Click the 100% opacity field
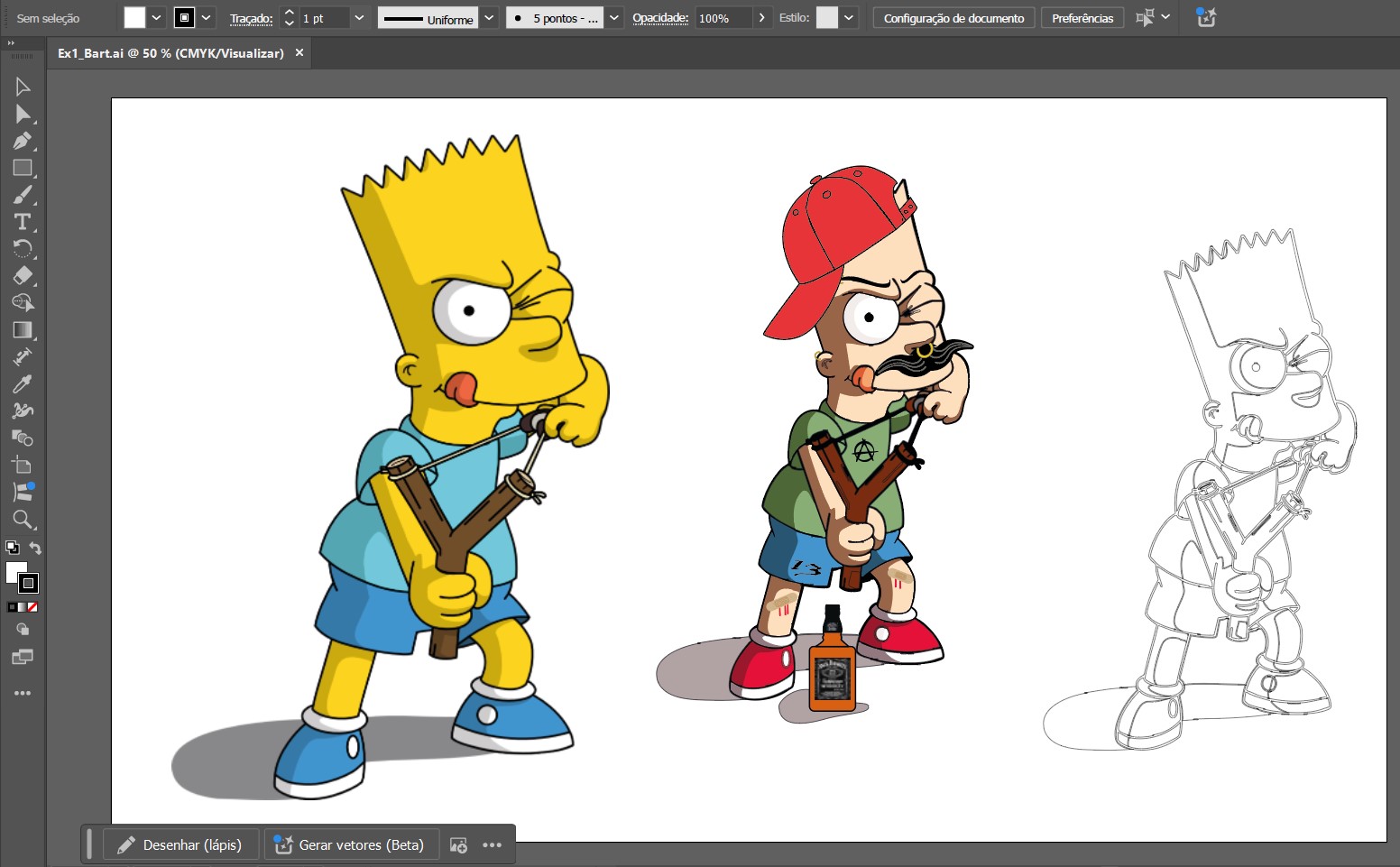This screenshot has width=1400, height=867. [x=724, y=18]
